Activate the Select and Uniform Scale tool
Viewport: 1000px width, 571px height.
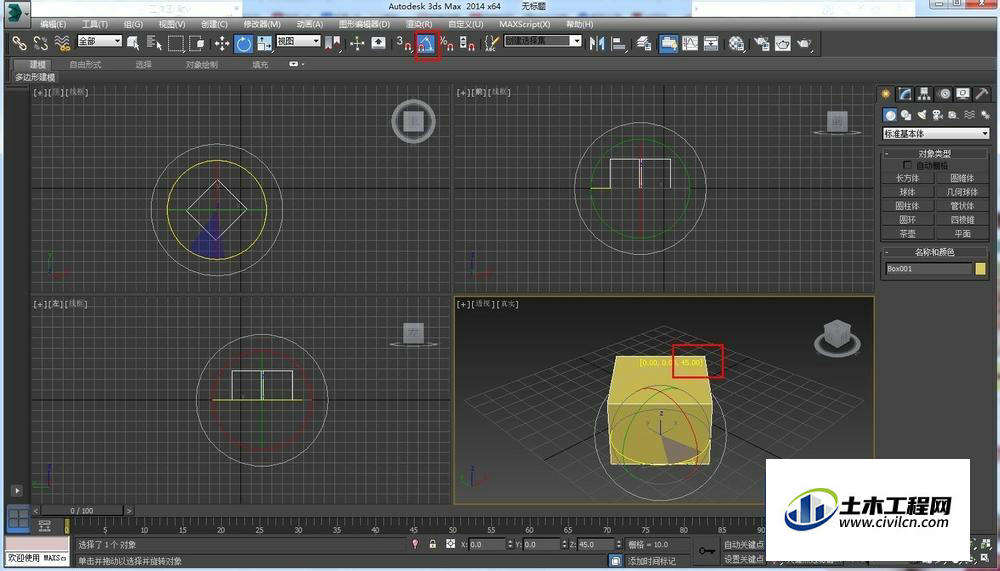[265, 43]
